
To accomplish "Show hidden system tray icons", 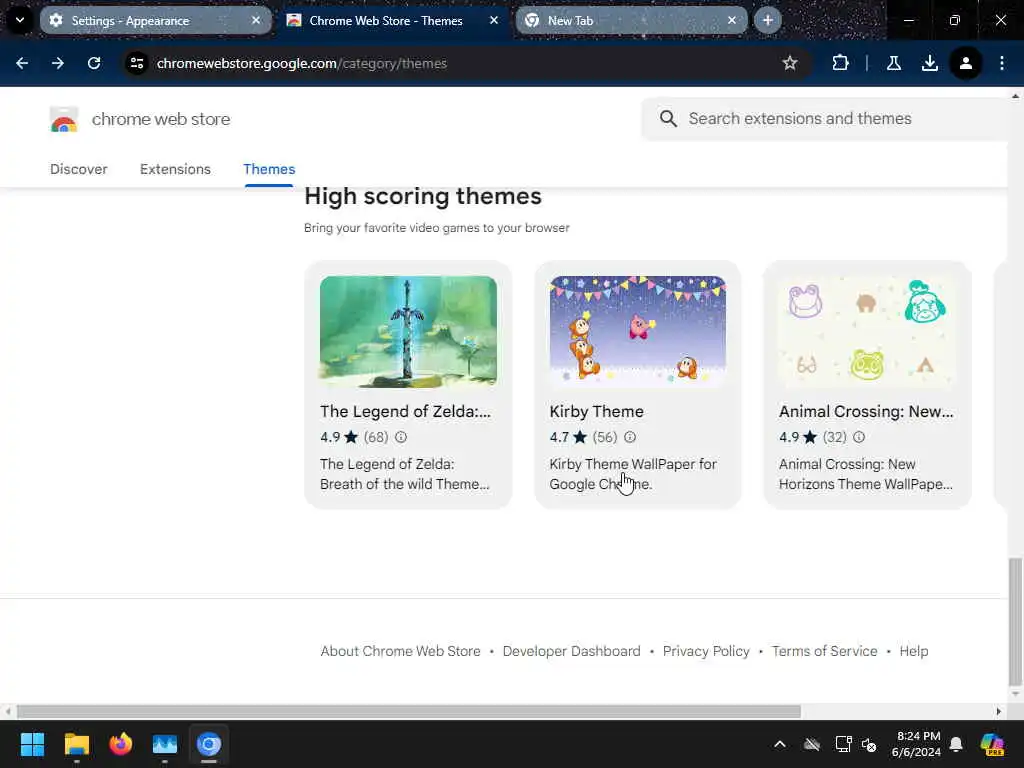I will tap(780, 744).
